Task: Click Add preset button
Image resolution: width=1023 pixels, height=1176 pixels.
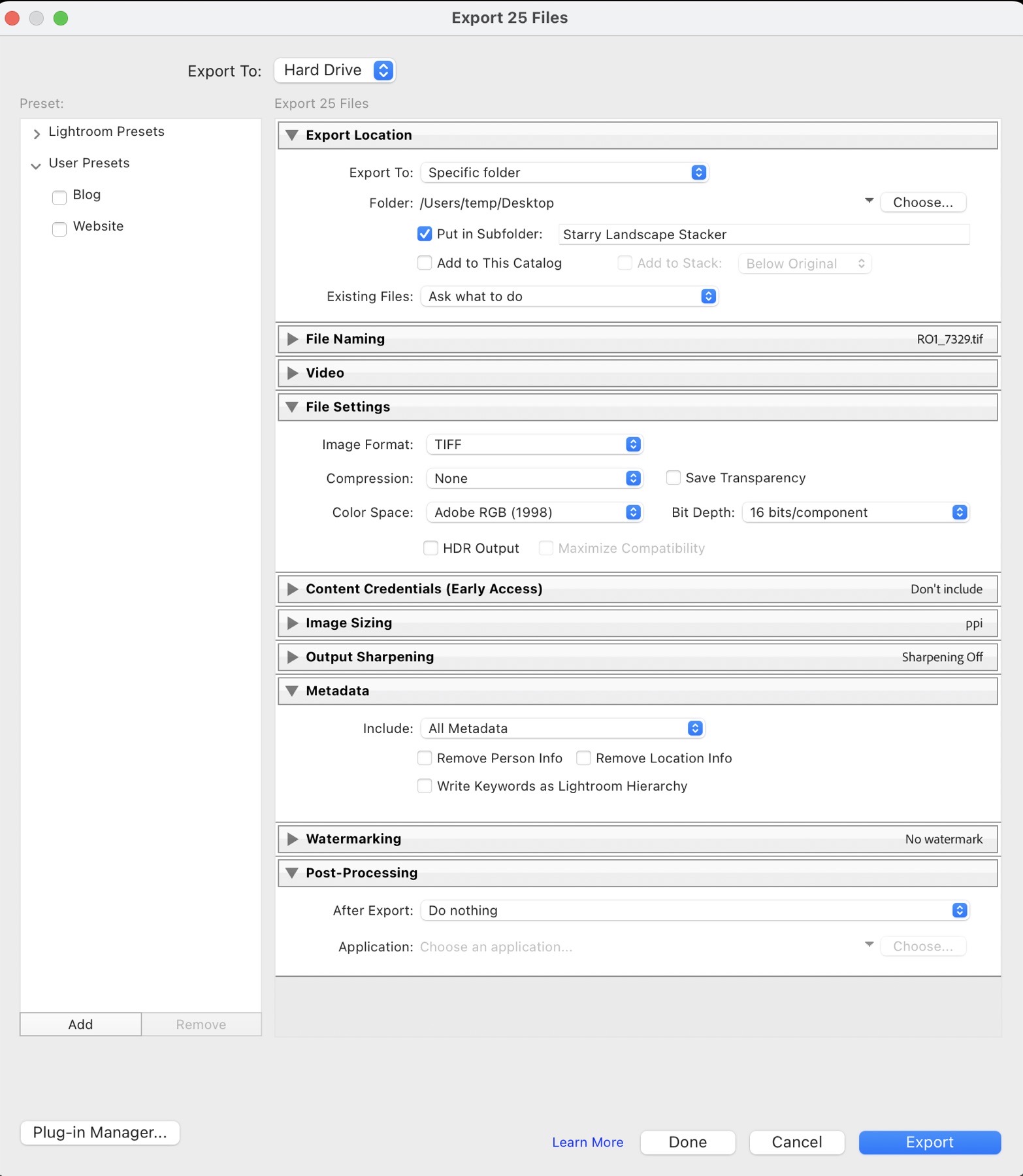Action: pos(81,1024)
